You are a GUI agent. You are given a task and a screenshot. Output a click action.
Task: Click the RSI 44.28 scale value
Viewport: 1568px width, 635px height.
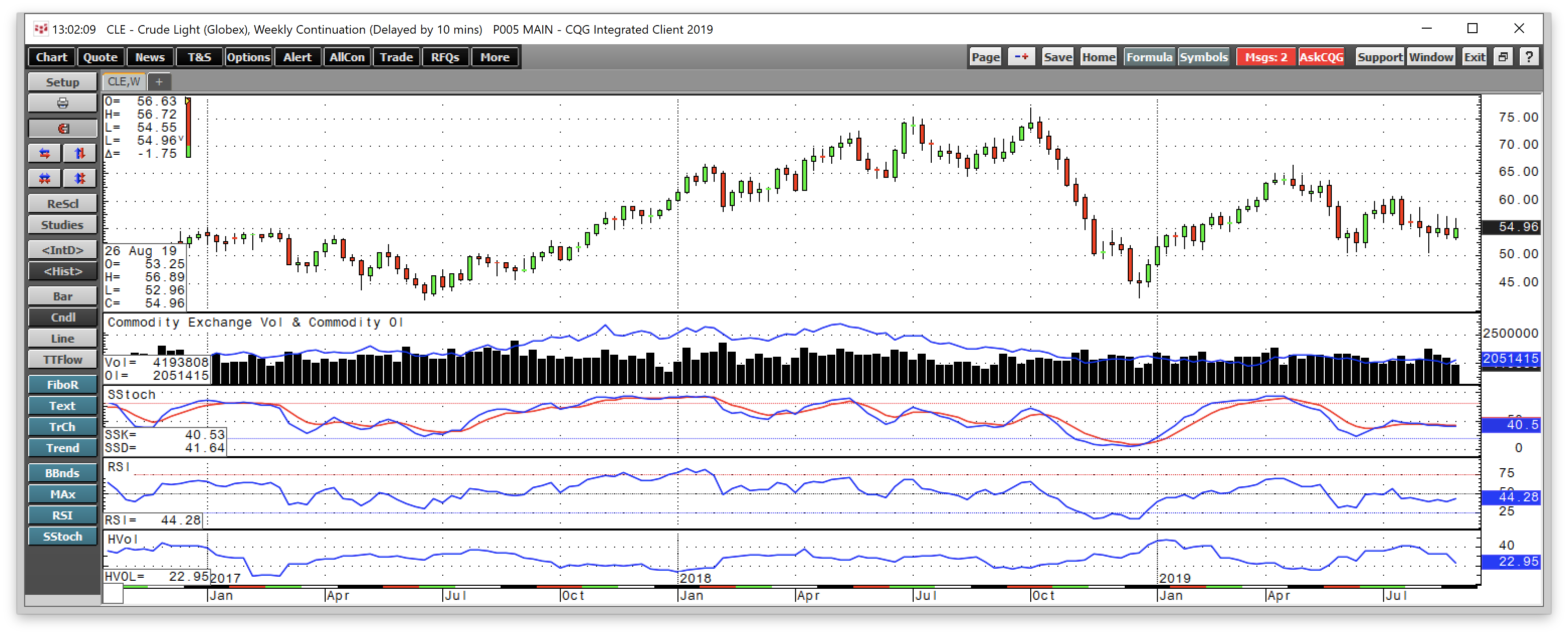(1511, 497)
